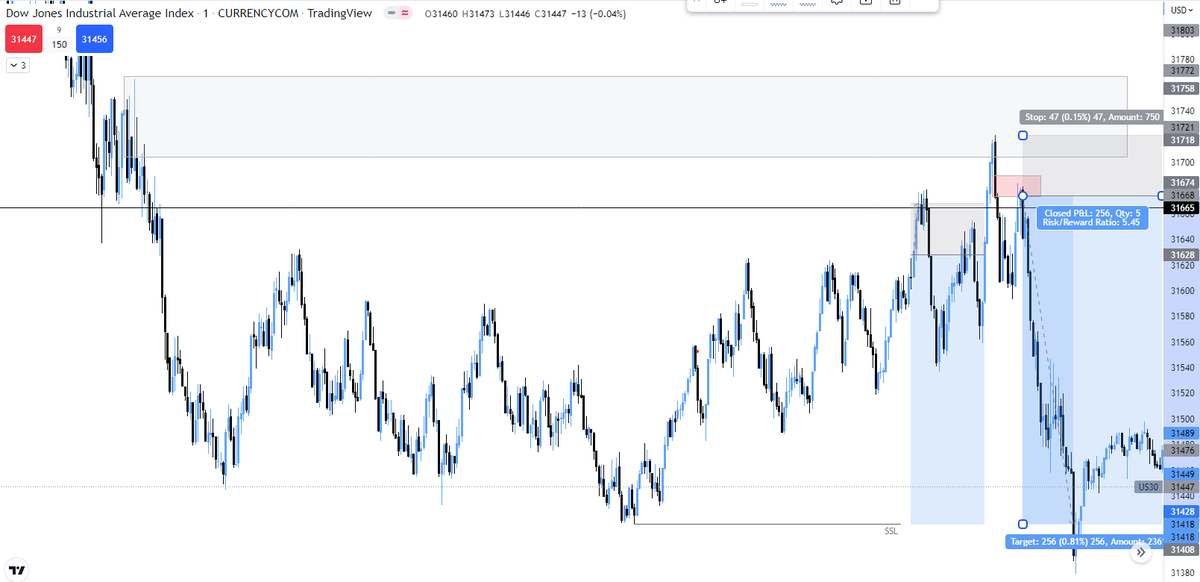1200x582 pixels.
Task: Click the 31628 price label on axis
Action: click(1181, 255)
